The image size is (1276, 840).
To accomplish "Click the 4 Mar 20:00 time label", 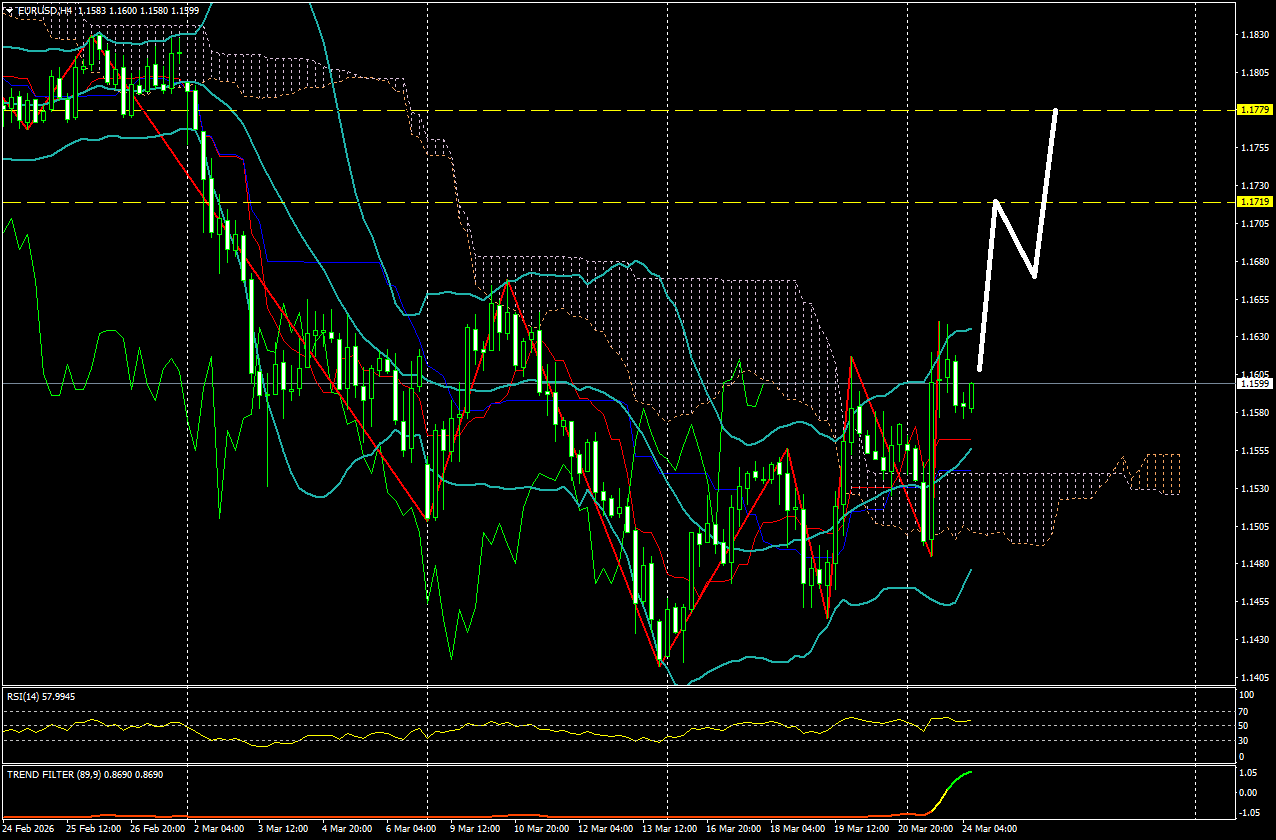I will click(348, 829).
